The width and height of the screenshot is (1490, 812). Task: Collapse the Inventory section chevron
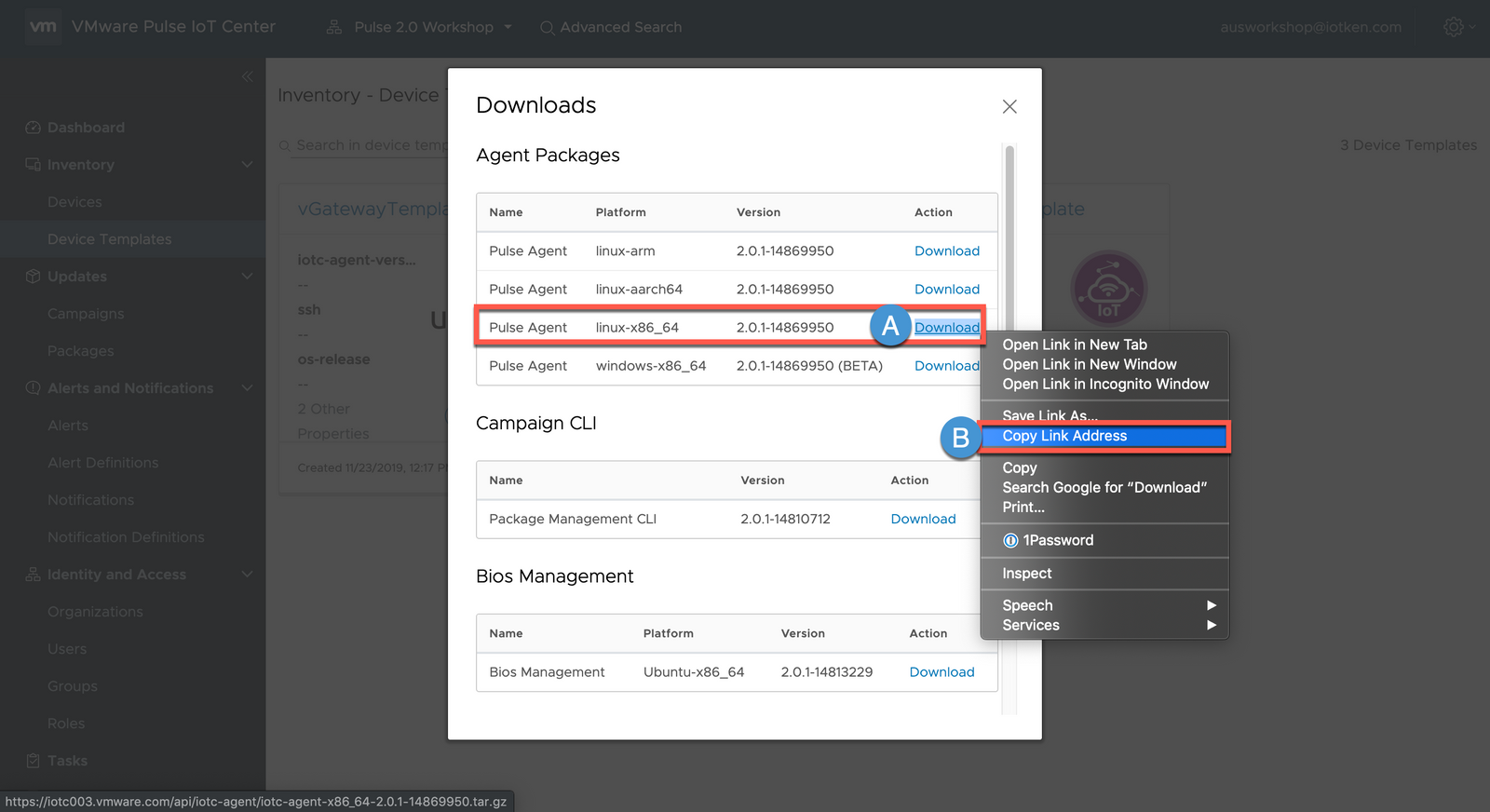(247, 165)
